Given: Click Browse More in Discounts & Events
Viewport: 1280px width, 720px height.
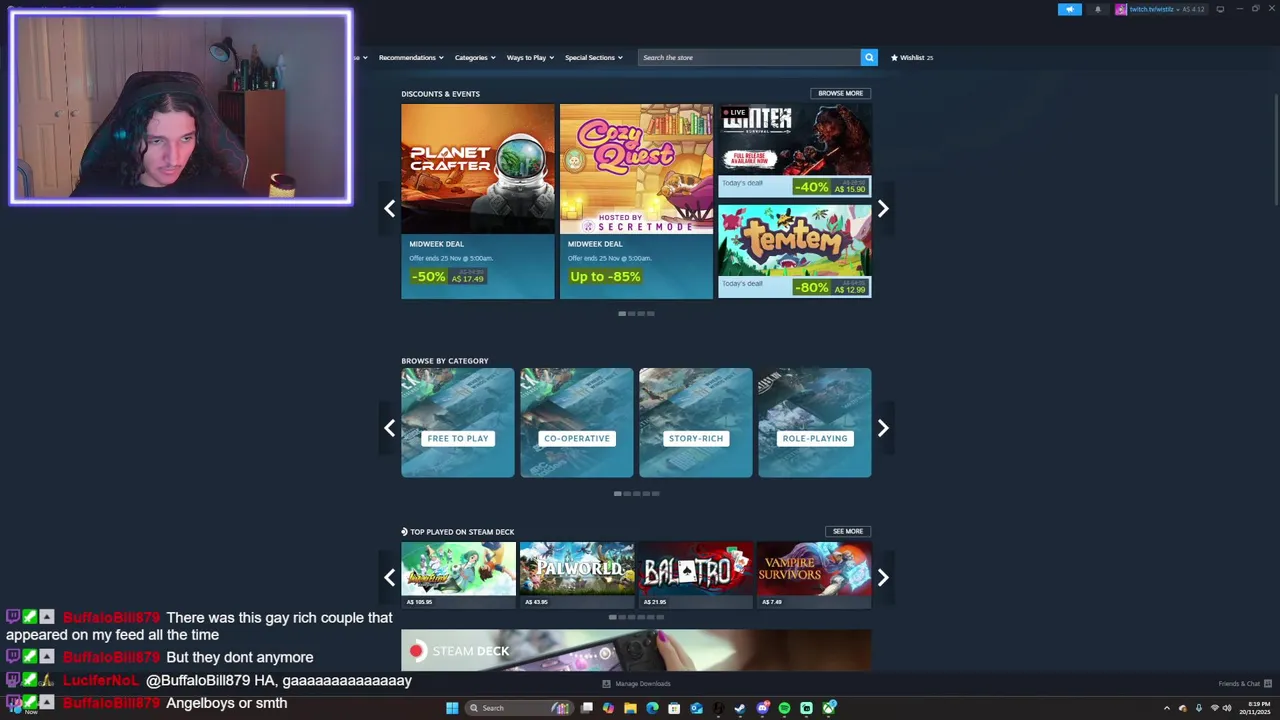Looking at the screenshot, I should (x=840, y=93).
